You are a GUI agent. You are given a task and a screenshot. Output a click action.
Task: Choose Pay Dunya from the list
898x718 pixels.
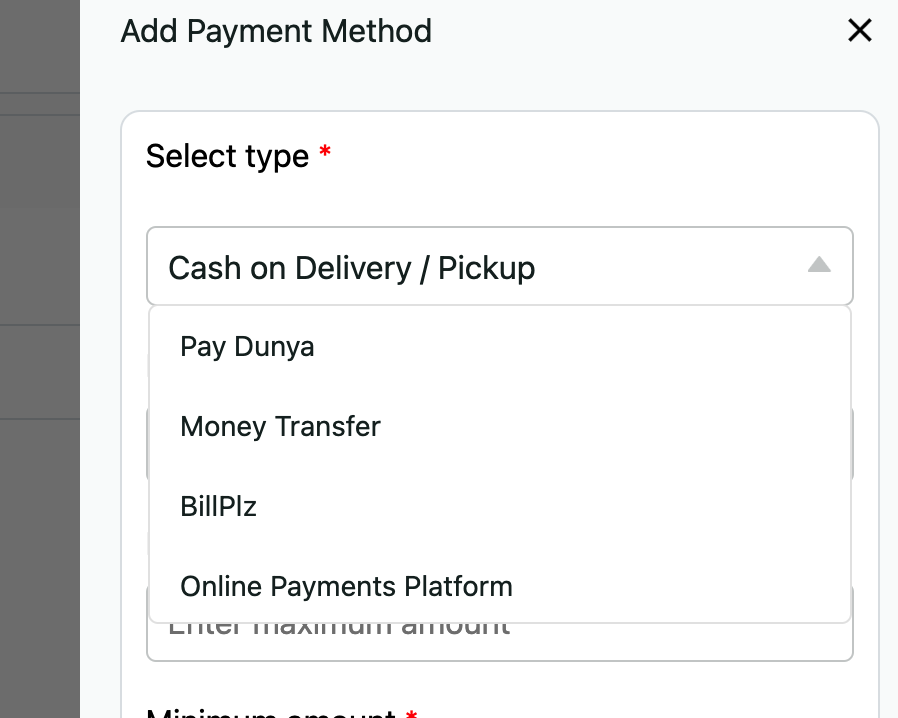[x=247, y=347]
